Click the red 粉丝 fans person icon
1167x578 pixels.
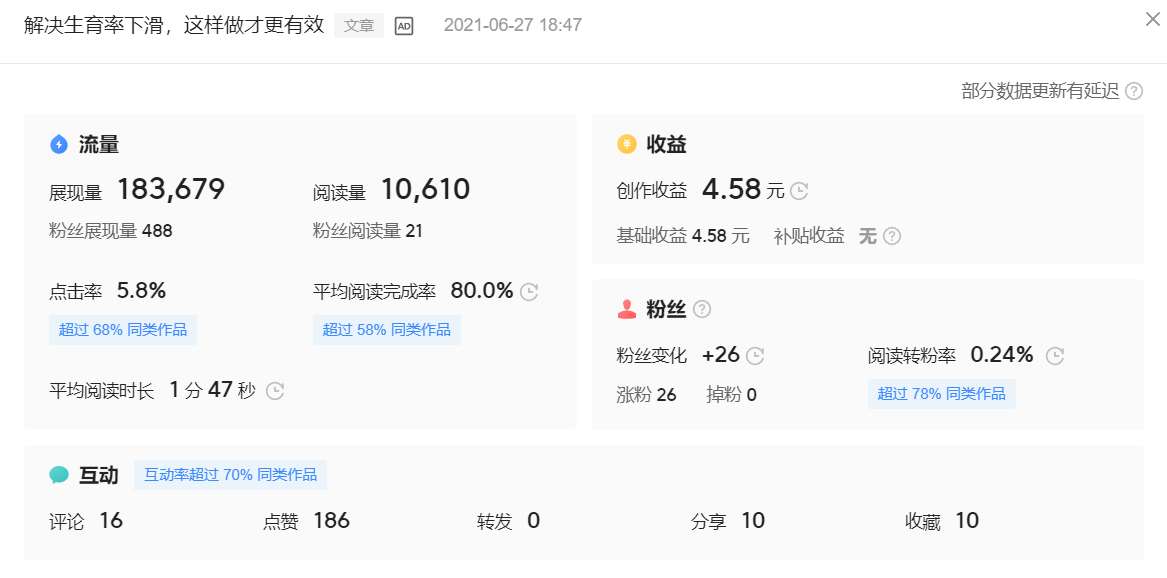point(626,309)
